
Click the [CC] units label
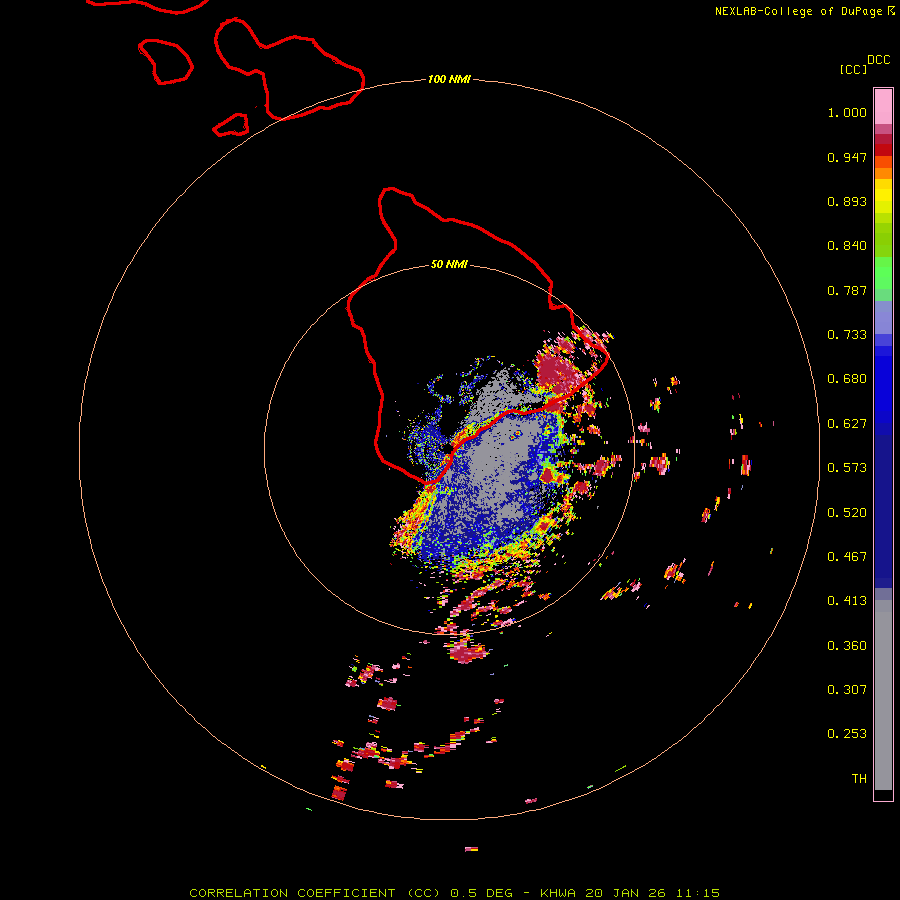[853, 69]
